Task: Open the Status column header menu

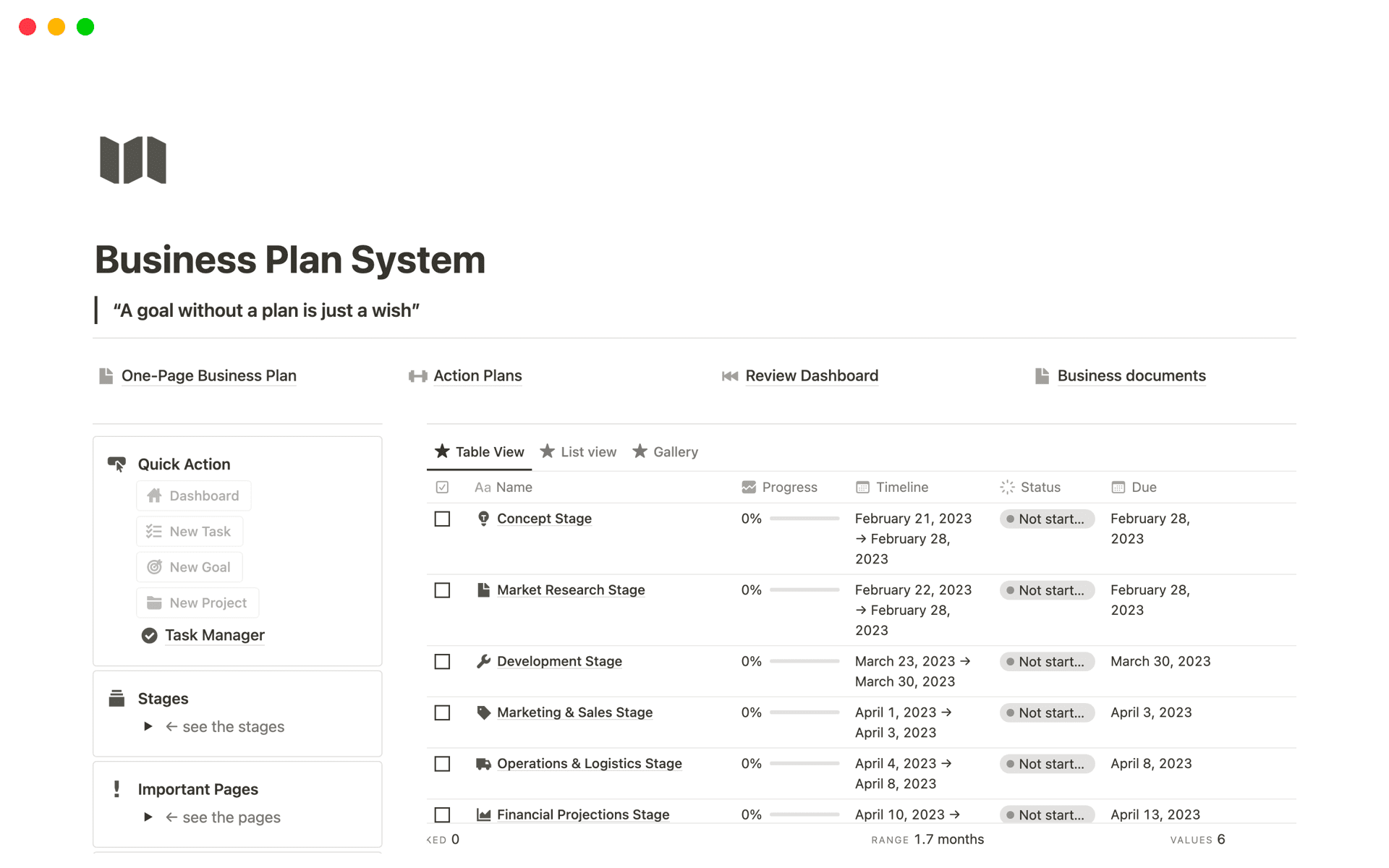Action: click(x=1040, y=487)
